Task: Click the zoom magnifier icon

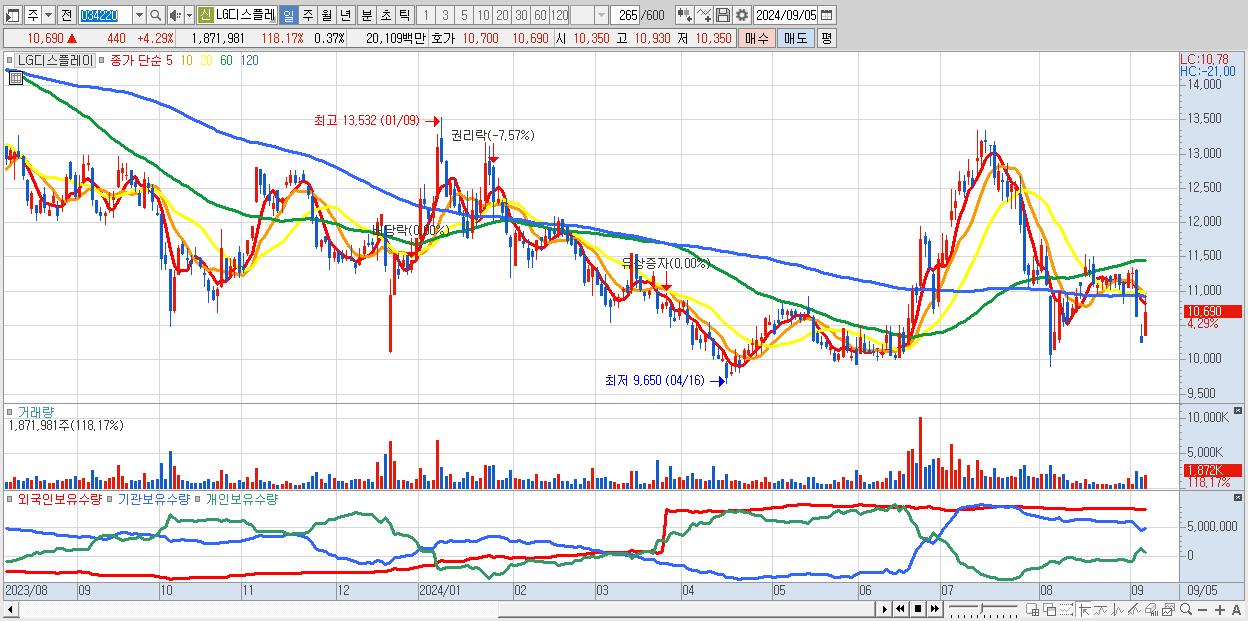Action: tap(1185, 609)
